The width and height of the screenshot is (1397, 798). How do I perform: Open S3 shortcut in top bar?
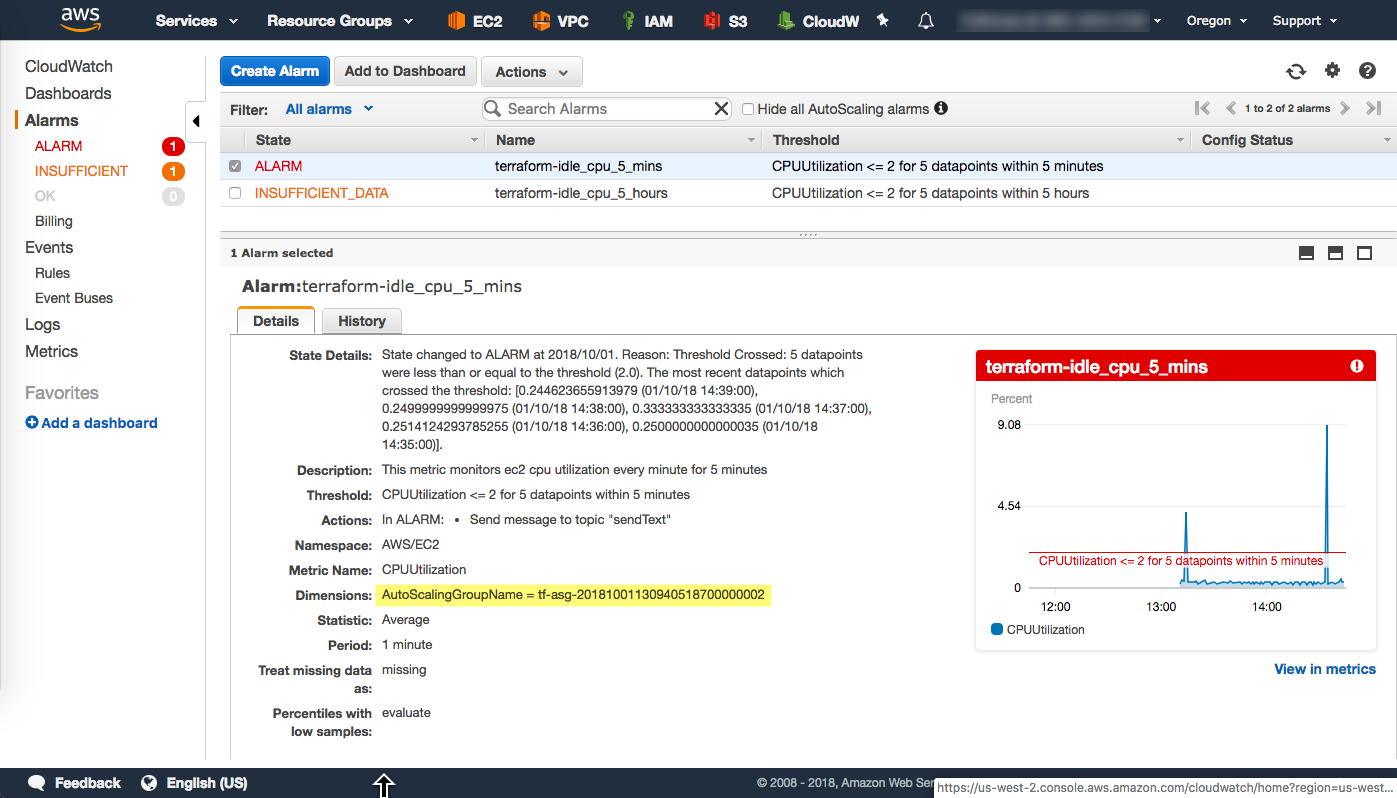[x=725, y=20]
